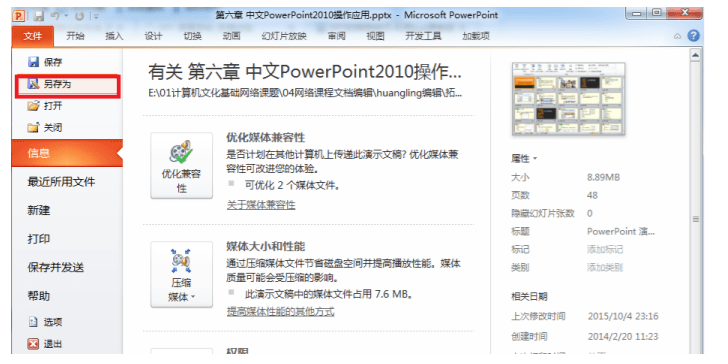Click the last modified time 2015/10/4 23:16

pyautogui.click(x=623, y=317)
